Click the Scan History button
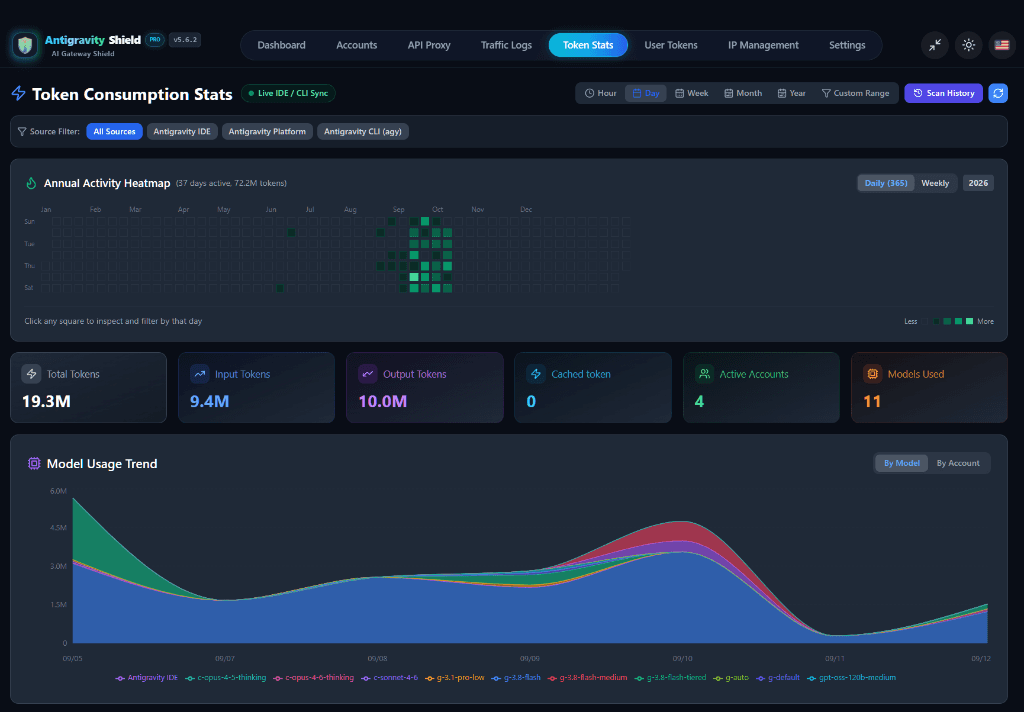The image size is (1024, 712). 943,93
